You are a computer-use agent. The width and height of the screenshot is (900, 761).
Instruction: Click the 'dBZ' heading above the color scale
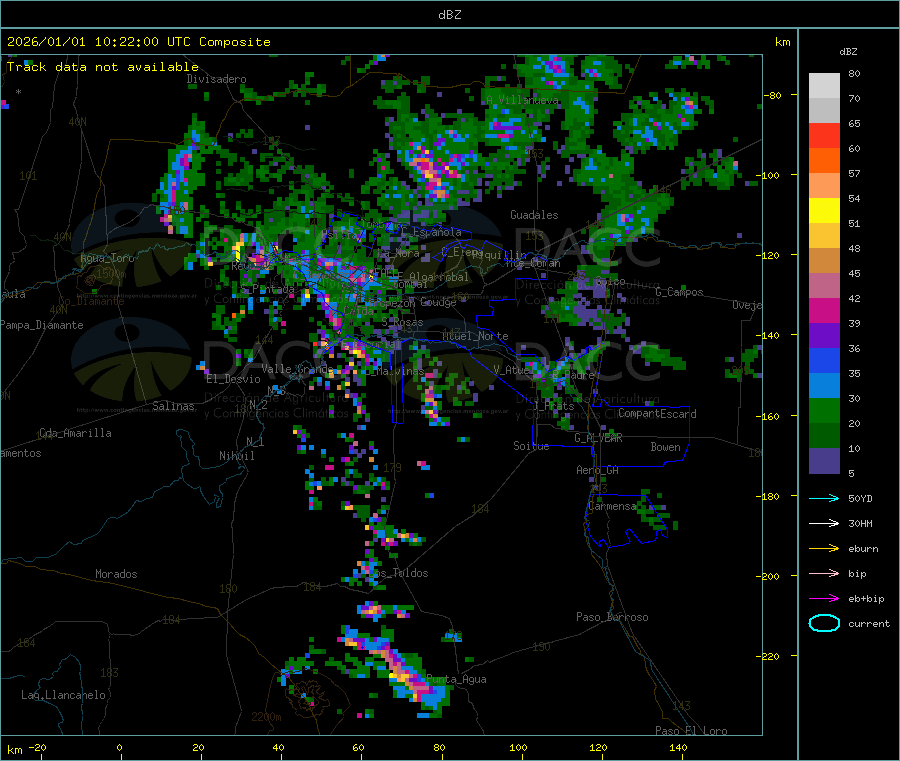[x=848, y=52]
